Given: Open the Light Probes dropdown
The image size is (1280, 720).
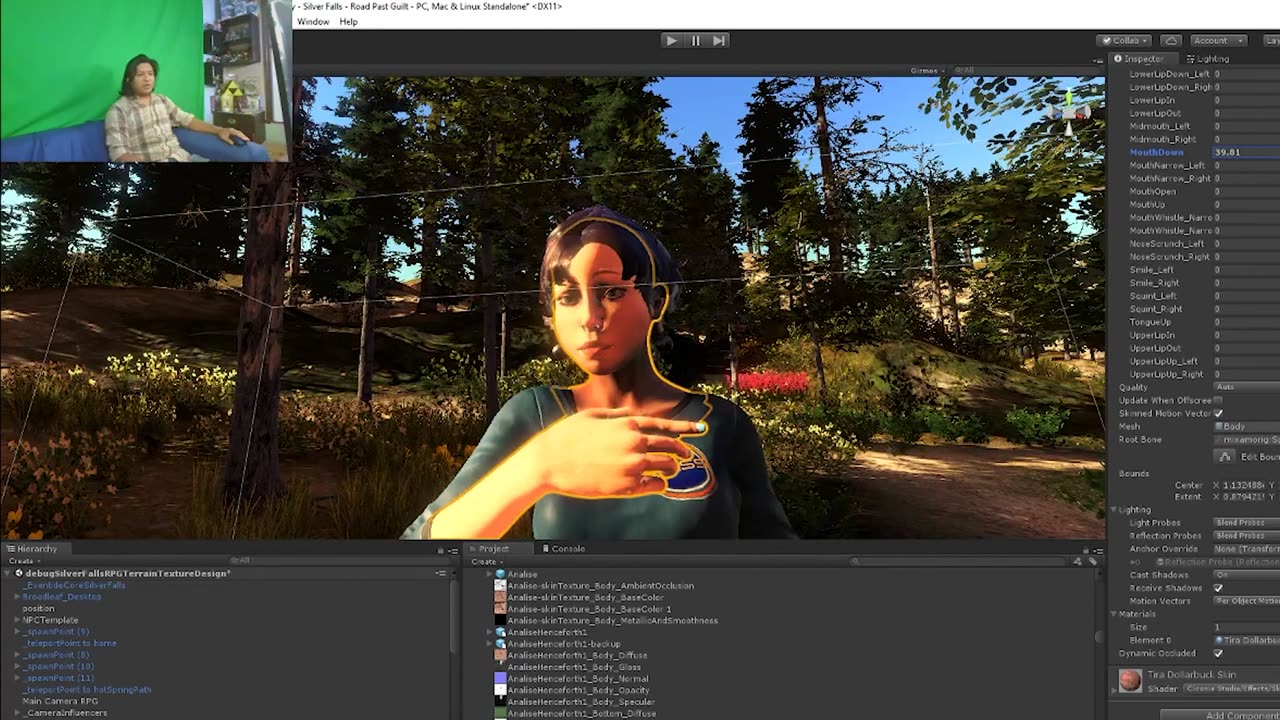Looking at the screenshot, I should (x=1247, y=523).
